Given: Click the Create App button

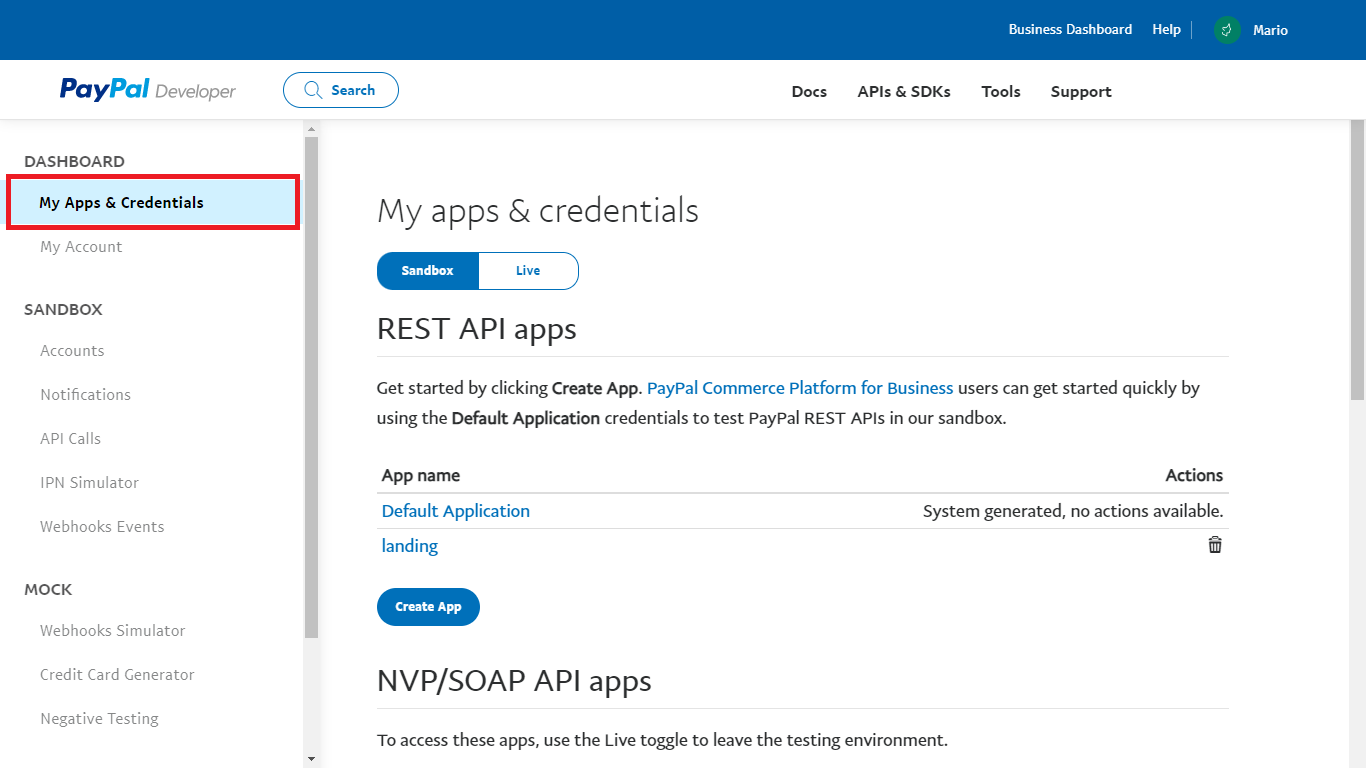Looking at the screenshot, I should (x=428, y=607).
